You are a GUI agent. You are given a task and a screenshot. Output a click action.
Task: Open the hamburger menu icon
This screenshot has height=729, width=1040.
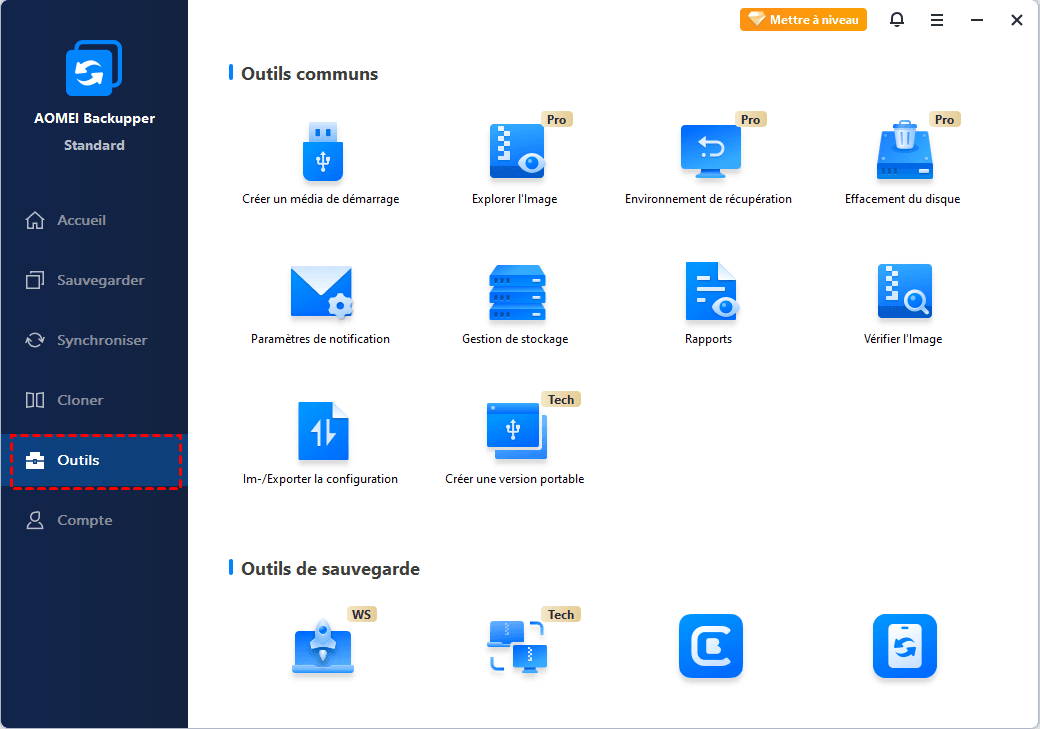tap(937, 20)
